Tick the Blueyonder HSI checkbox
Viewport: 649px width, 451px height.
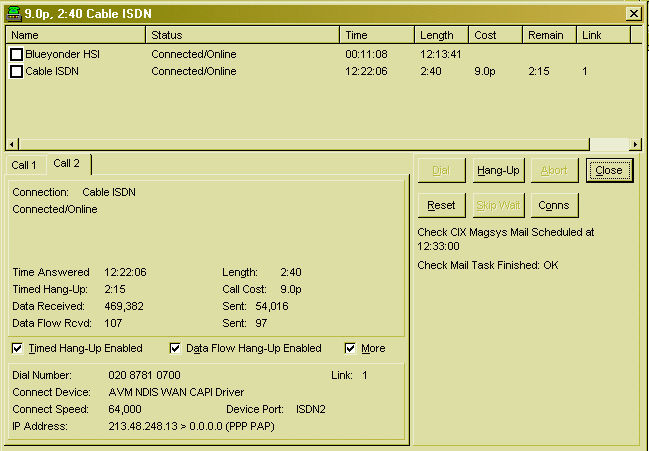coord(17,54)
